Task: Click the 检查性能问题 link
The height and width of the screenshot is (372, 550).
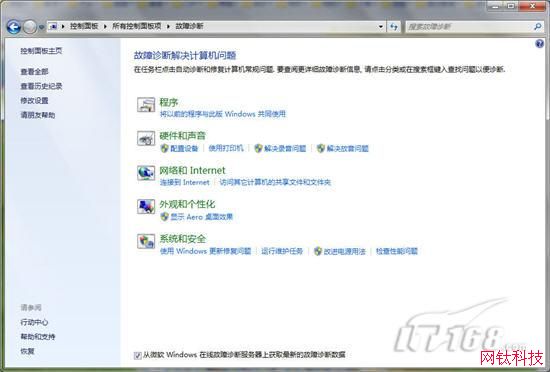Action: 397,251
